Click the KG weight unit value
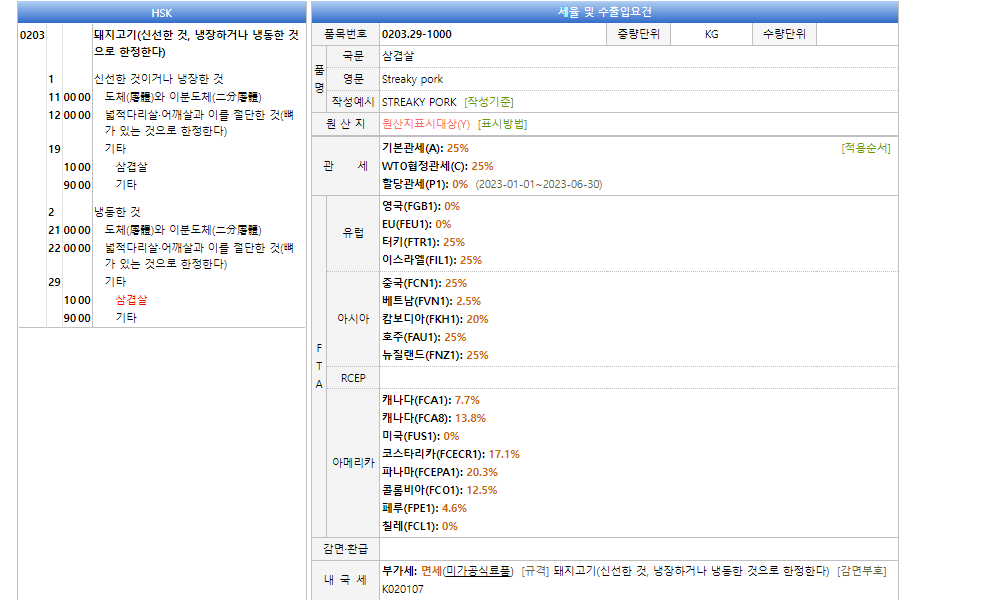Viewport: 992px width, 600px height. (712, 34)
